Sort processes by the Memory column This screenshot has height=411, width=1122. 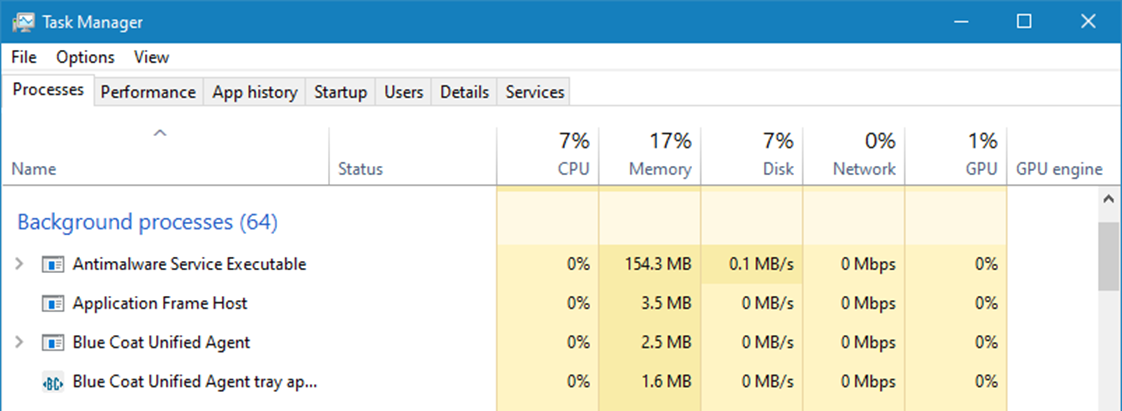(659, 169)
